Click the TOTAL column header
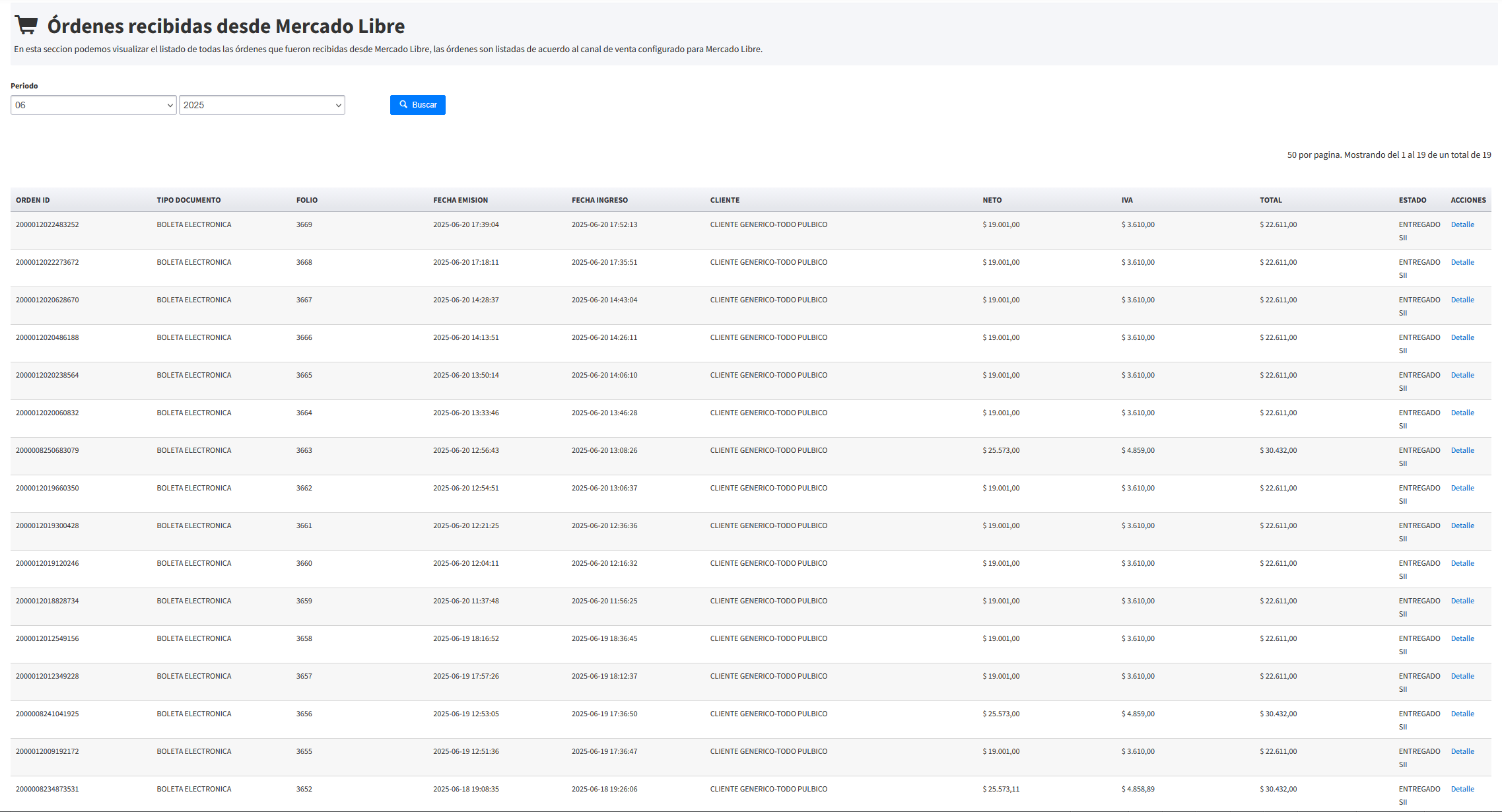 [1270, 200]
